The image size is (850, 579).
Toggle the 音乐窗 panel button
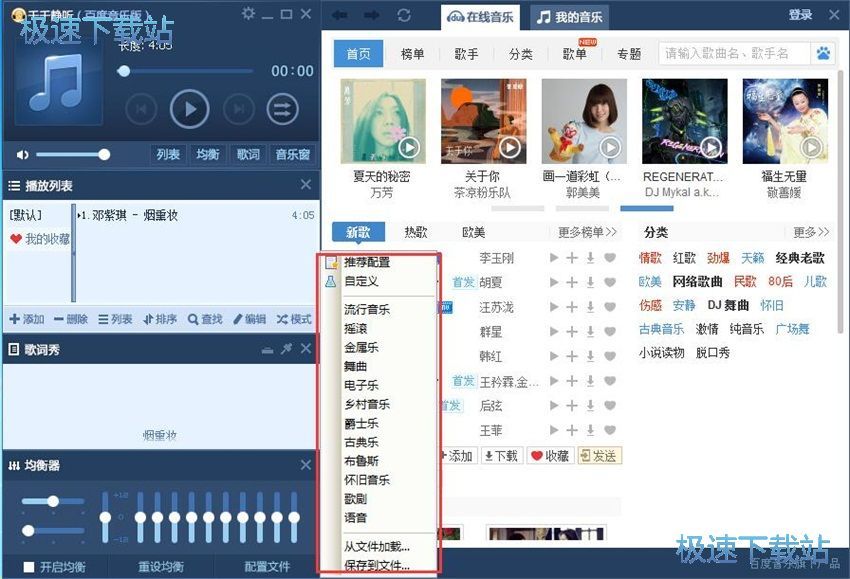point(293,155)
